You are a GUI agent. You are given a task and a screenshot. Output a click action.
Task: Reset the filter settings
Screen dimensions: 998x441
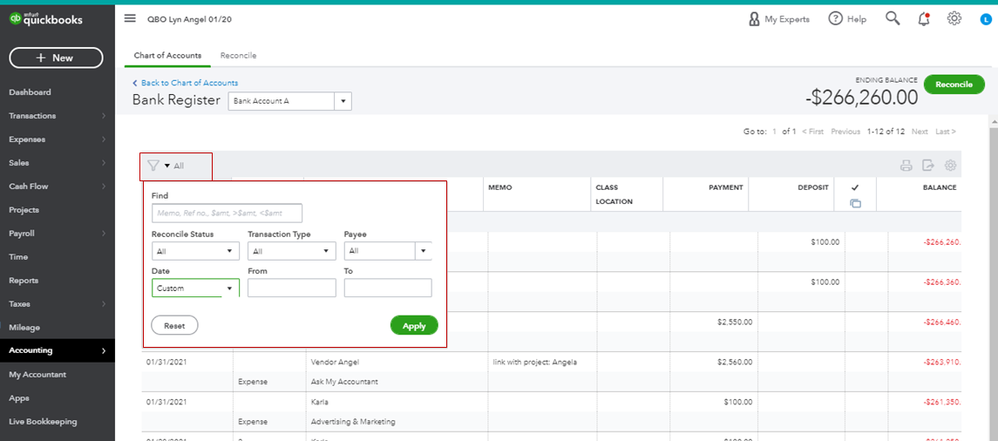click(x=174, y=326)
